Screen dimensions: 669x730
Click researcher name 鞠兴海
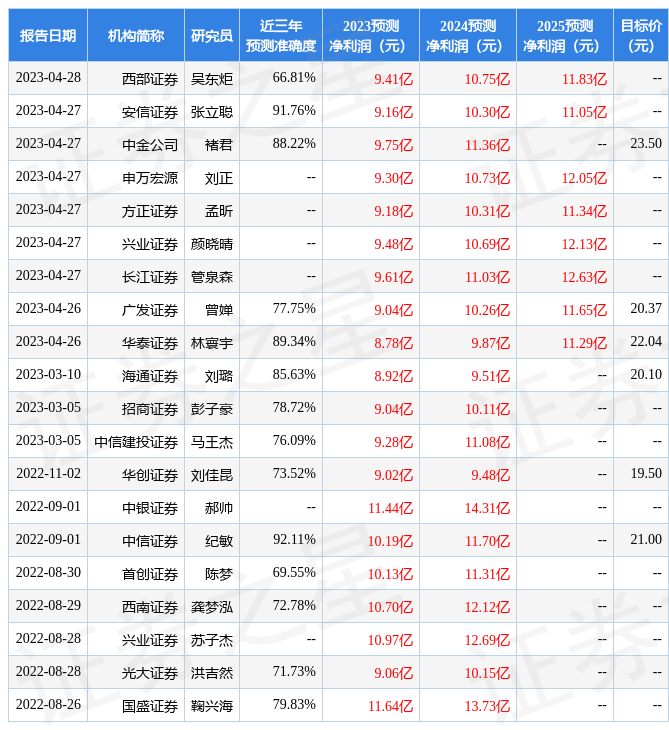click(212, 707)
